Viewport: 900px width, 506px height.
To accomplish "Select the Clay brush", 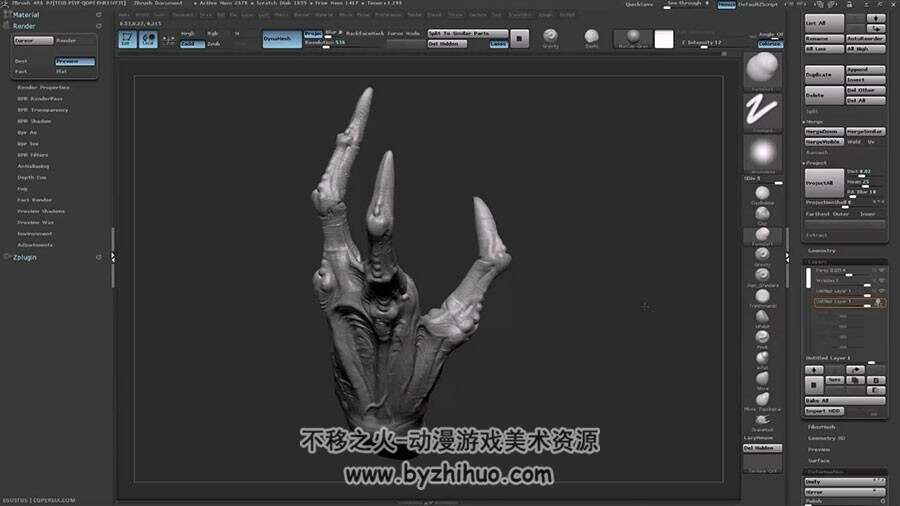I will [762, 214].
